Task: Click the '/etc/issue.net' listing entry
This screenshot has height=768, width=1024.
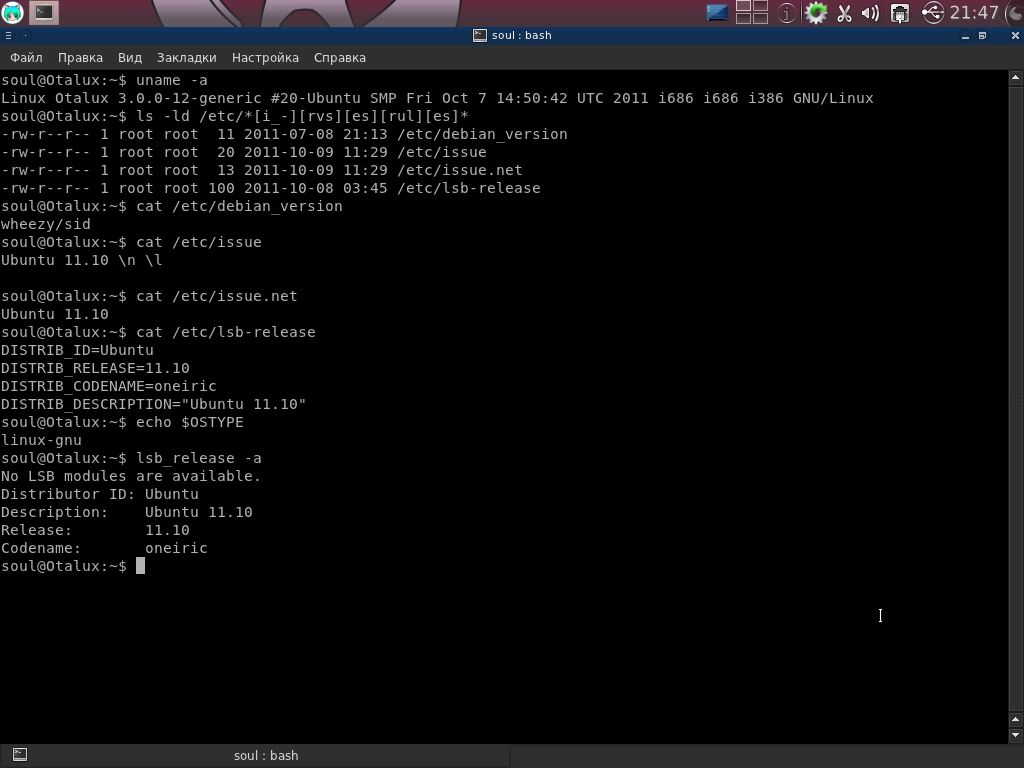Action: pos(459,170)
